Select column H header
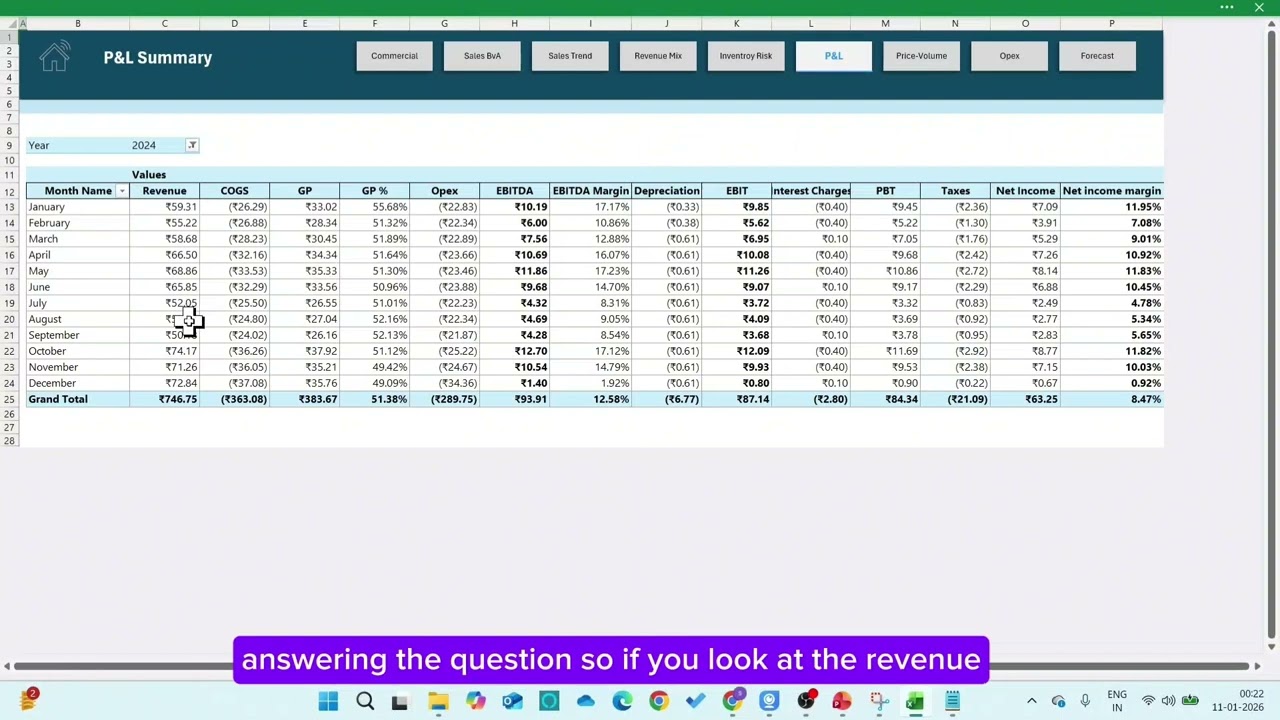The image size is (1280, 720). (x=514, y=23)
